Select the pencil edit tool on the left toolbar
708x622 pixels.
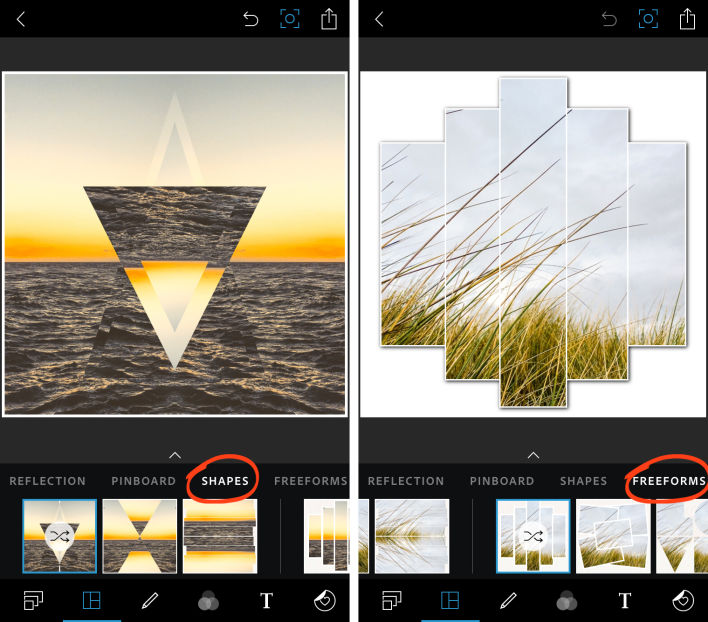tap(150, 601)
